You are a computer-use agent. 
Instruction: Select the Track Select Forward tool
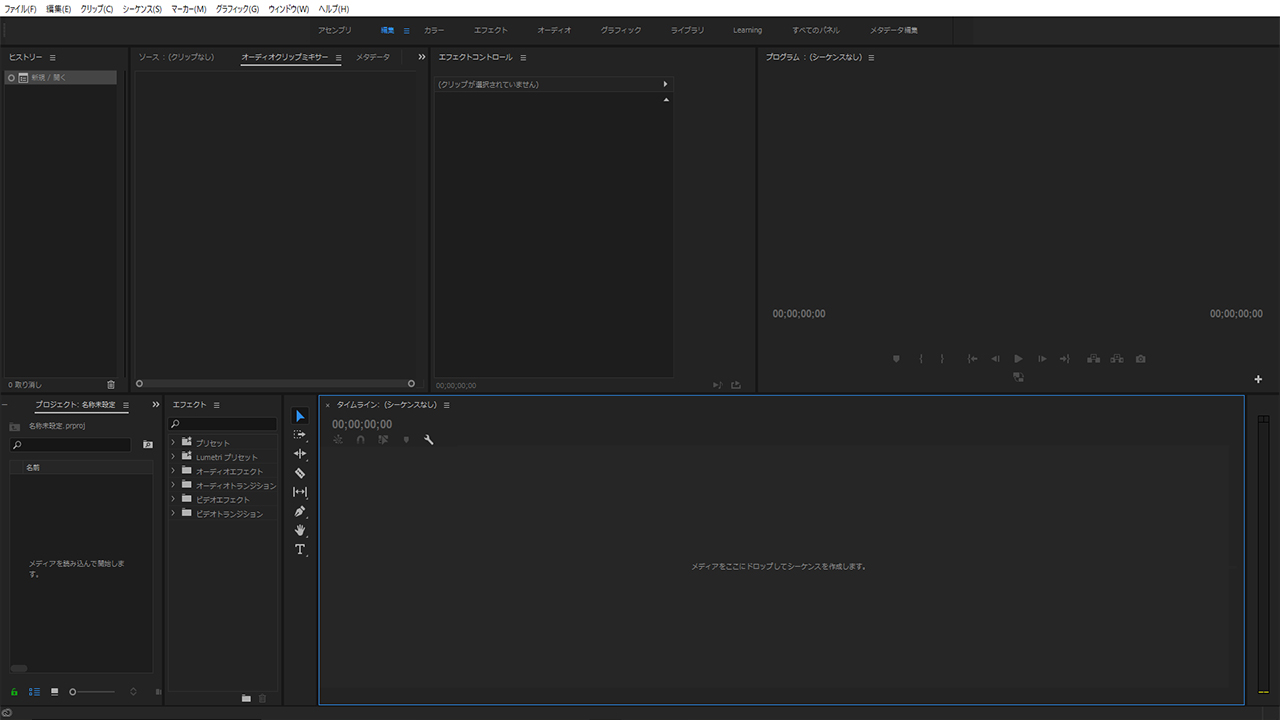pos(300,435)
